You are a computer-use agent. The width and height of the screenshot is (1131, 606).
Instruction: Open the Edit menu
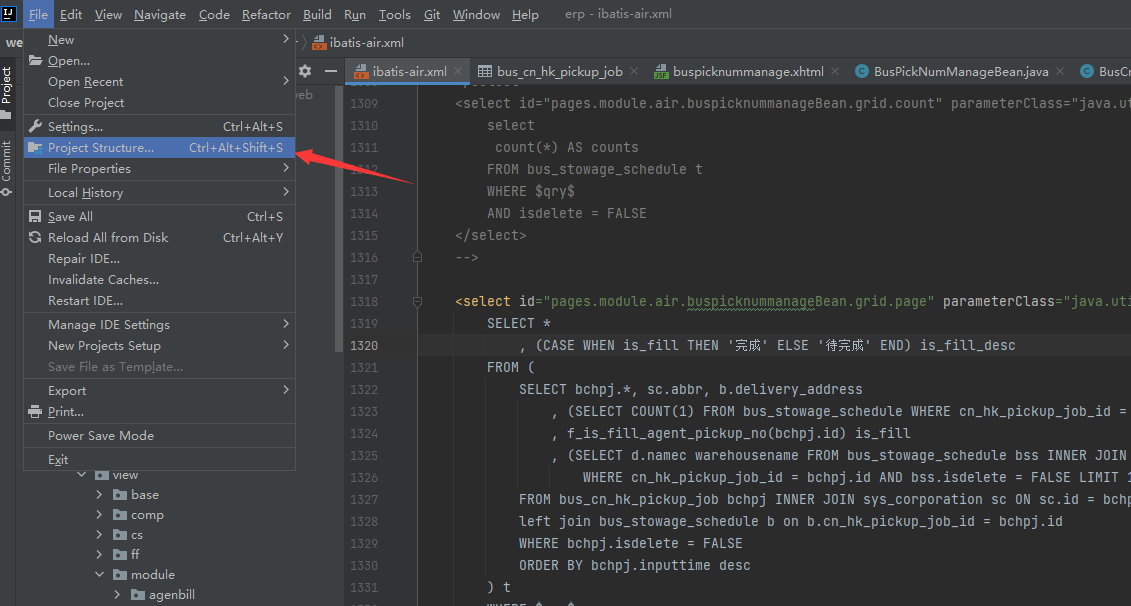pyautogui.click(x=71, y=14)
